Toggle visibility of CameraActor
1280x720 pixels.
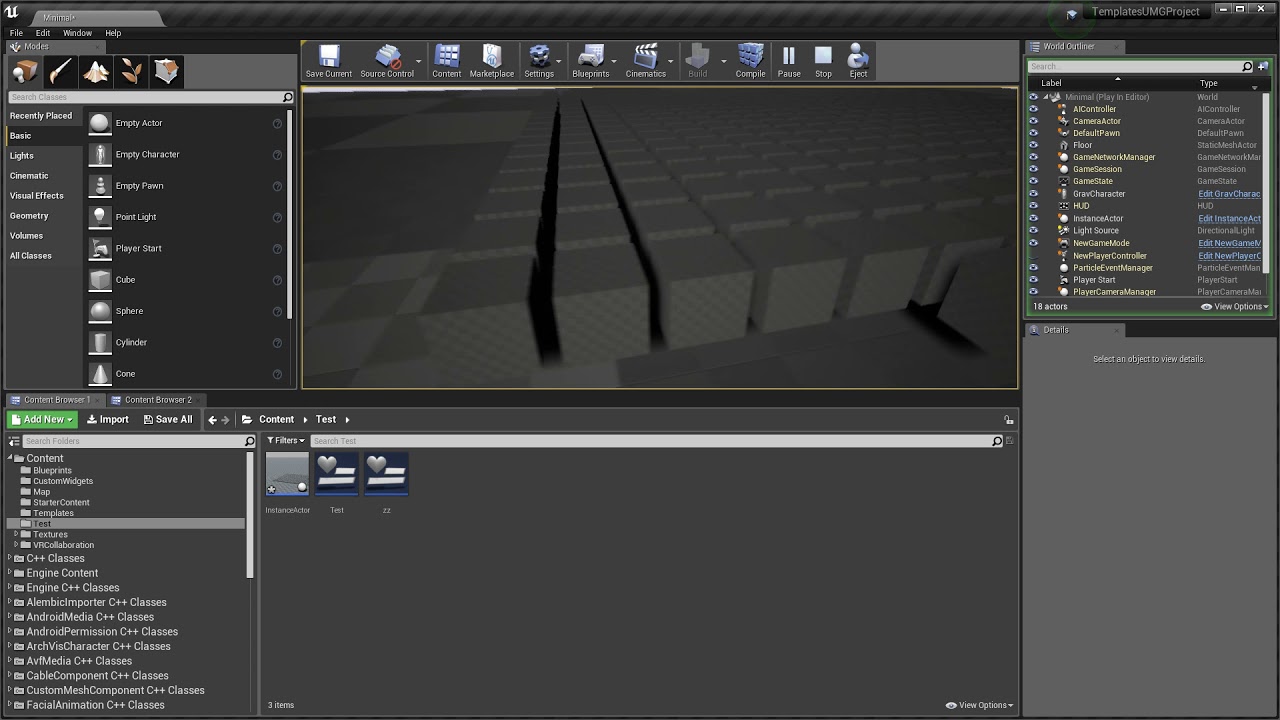coord(1034,121)
